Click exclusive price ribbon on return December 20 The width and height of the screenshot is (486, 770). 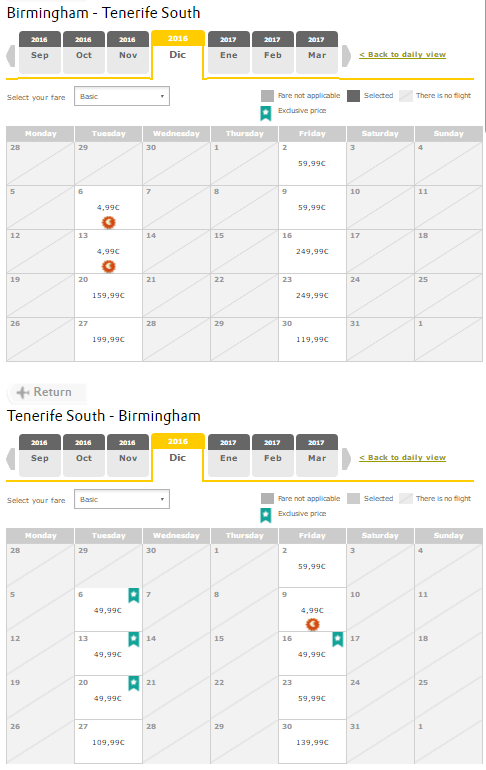(x=134, y=683)
